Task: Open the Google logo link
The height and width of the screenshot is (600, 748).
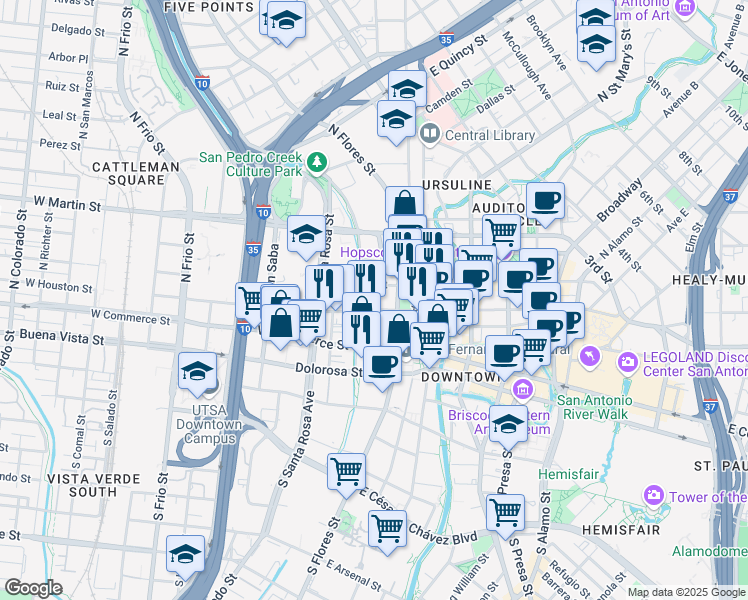Action: pos(33,589)
